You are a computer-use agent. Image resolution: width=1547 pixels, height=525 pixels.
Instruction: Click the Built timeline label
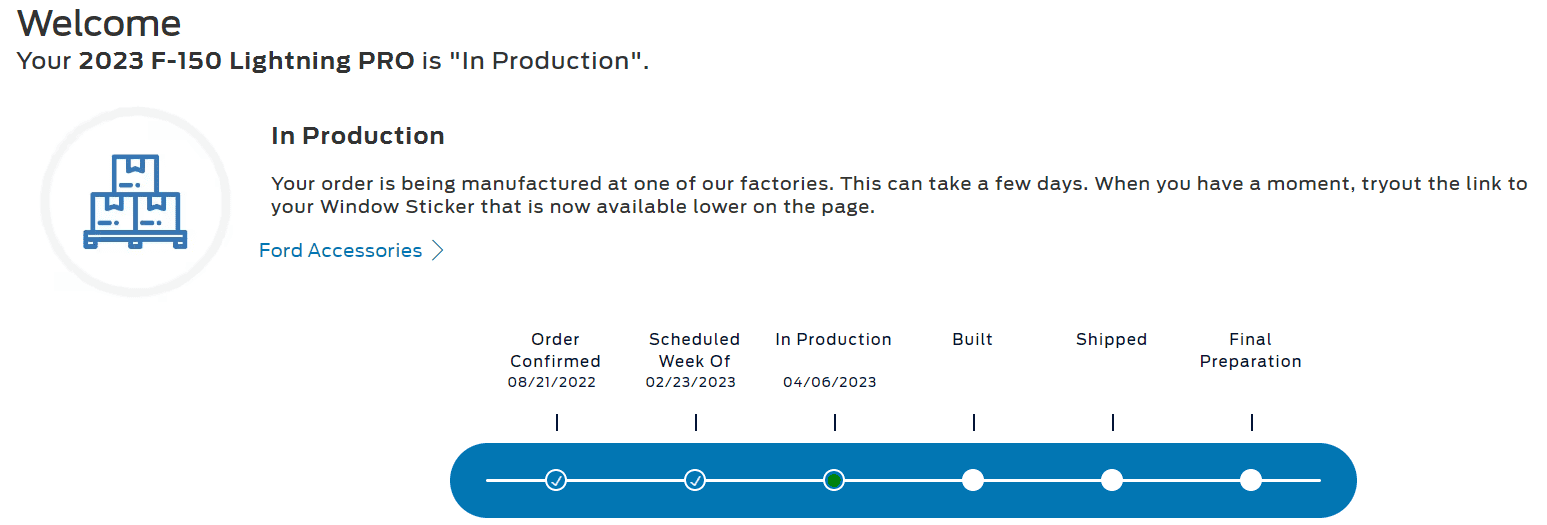(x=972, y=340)
